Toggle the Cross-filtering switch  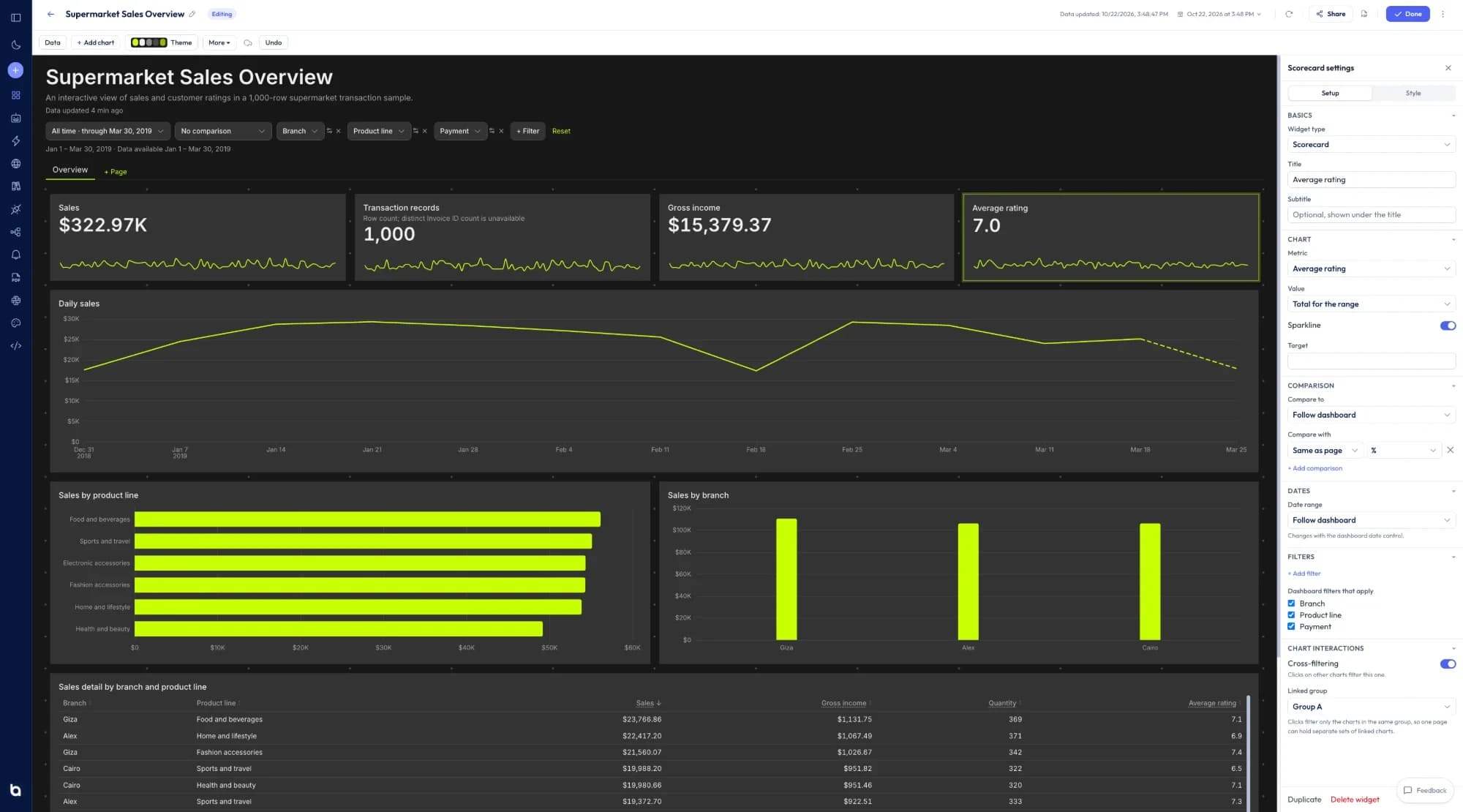point(1448,664)
